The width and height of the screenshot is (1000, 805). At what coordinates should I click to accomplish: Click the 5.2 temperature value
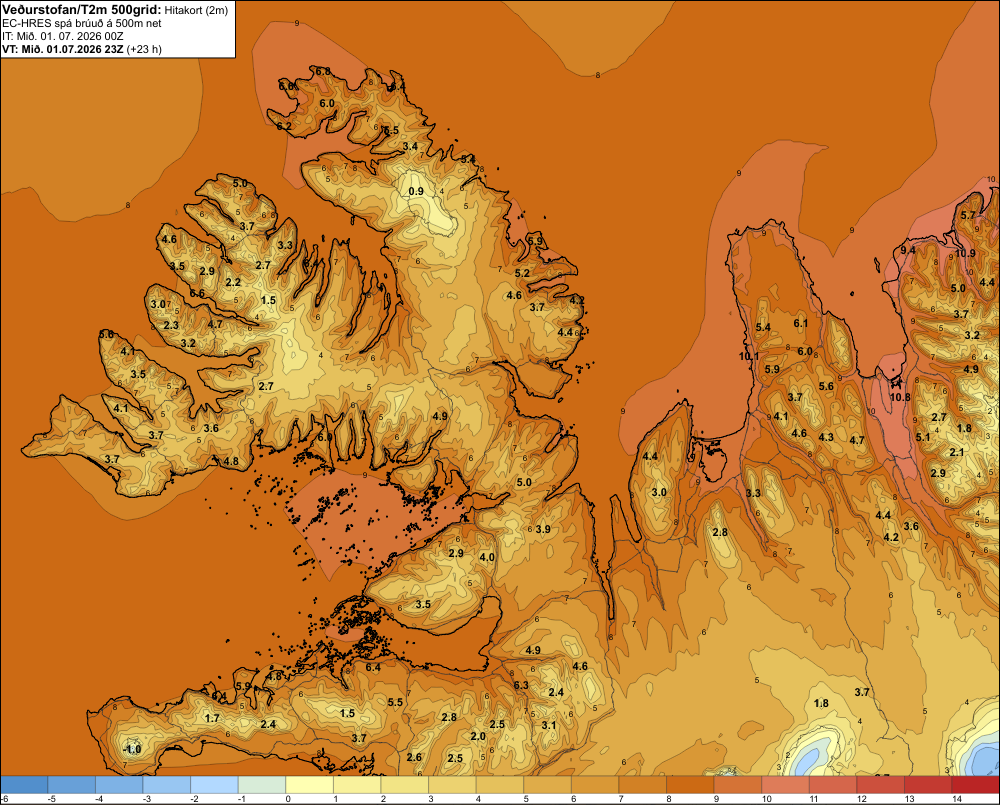pyautogui.click(x=522, y=274)
